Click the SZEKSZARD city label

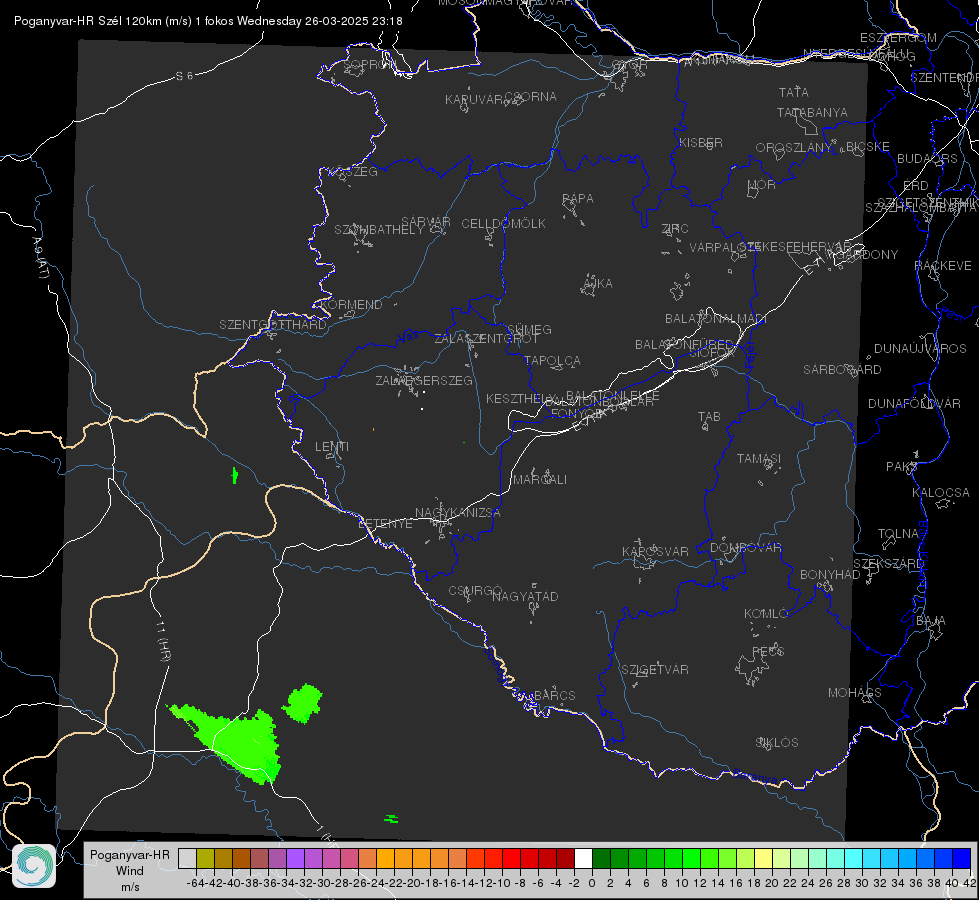coord(888,563)
